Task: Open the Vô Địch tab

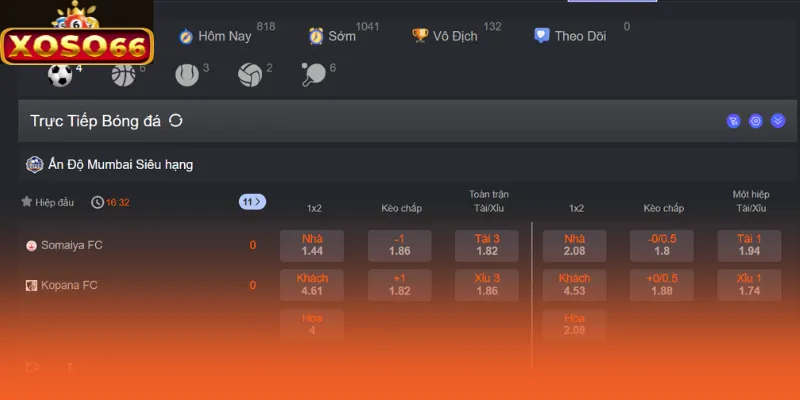Action: pyautogui.click(x=445, y=36)
